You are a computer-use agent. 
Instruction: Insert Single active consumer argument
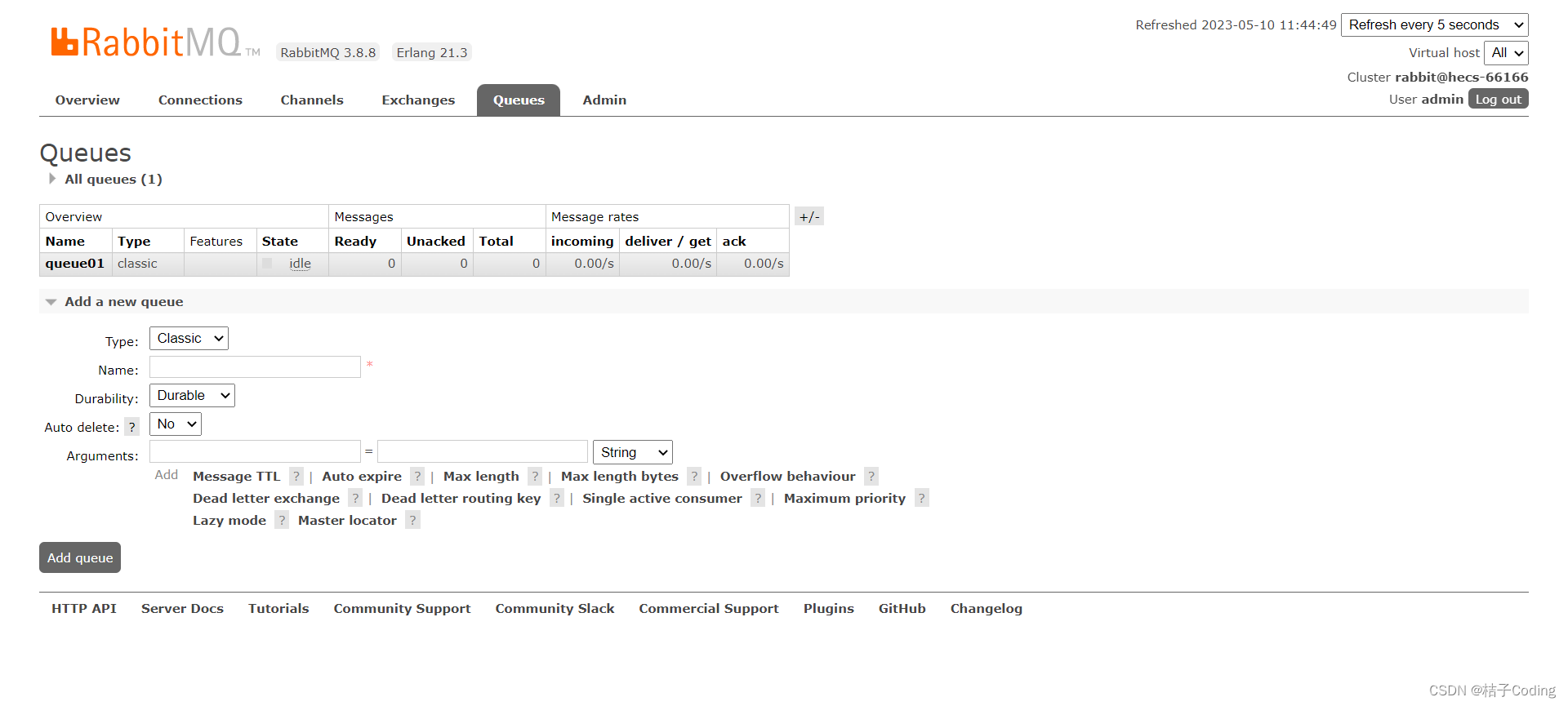click(662, 499)
